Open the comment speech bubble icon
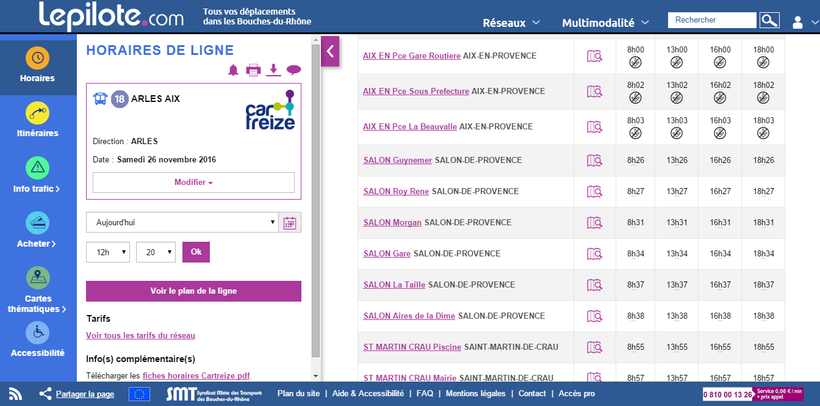 293,70
